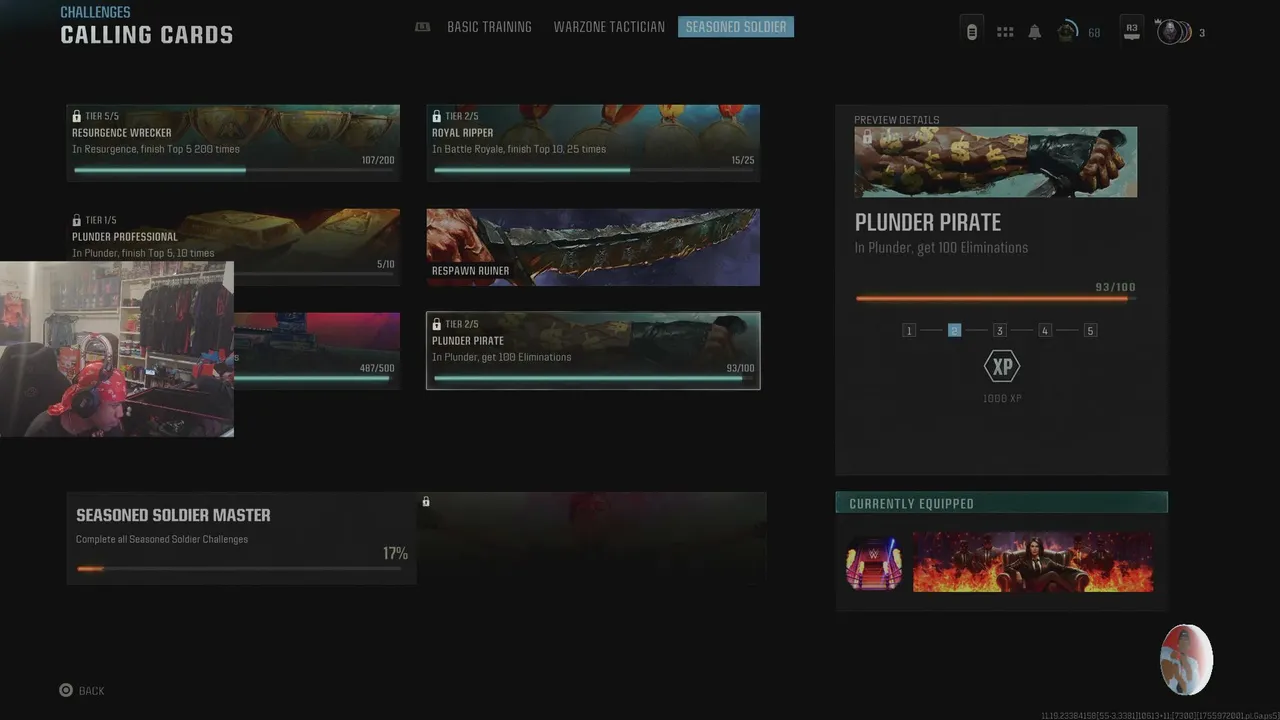Open notifications bell icon
The height and width of the screenshot is (720, 1280).
pos(1035,32)
